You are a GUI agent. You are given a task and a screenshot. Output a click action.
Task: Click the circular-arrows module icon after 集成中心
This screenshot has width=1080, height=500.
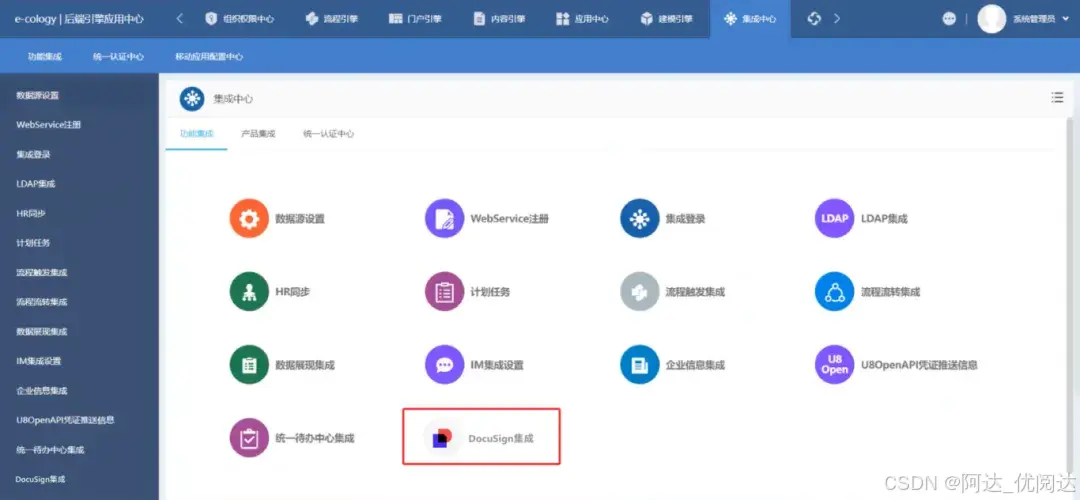point(814,19)
